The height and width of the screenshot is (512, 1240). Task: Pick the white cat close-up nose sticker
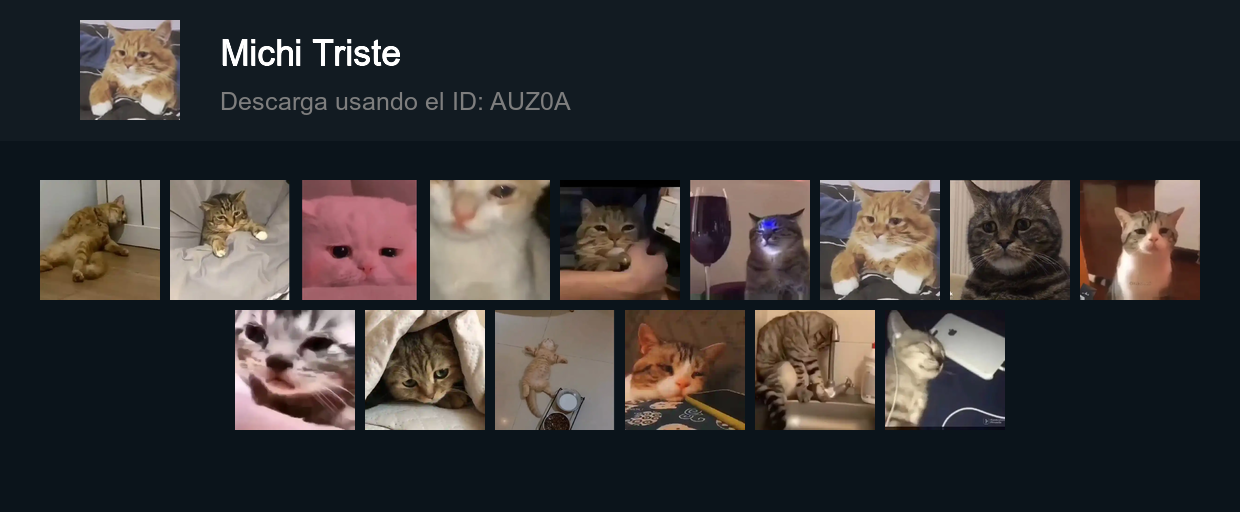(x=490, y=240)
